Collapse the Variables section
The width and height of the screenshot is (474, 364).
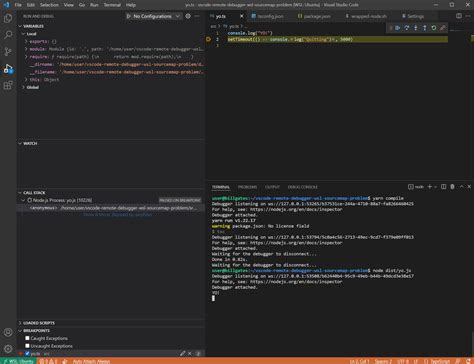tap(20, 26)
